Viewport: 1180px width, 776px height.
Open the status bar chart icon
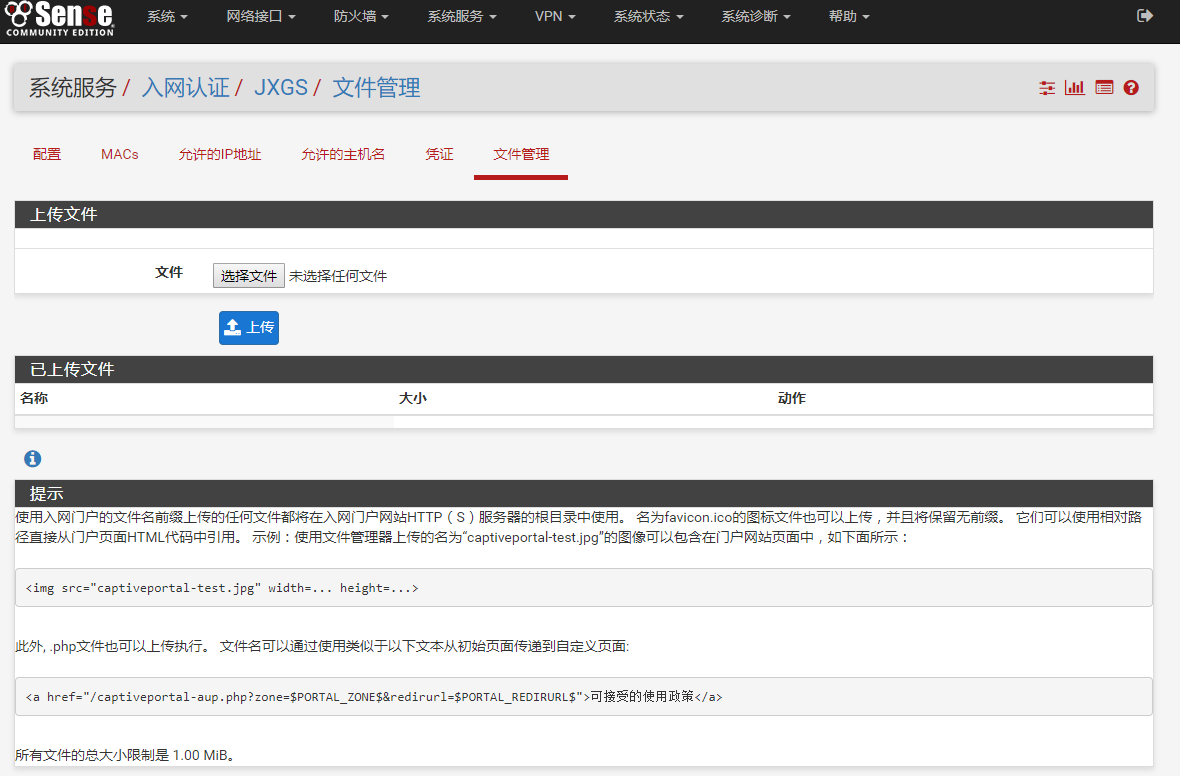point(1075,88)
